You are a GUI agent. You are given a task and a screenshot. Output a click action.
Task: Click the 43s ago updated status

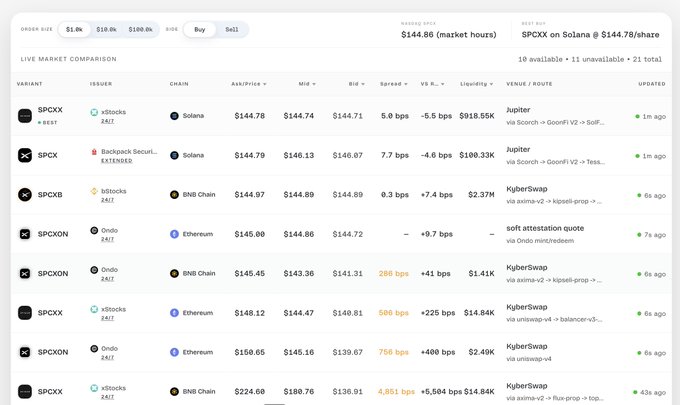pyautogui.click(x=649, y=392)
